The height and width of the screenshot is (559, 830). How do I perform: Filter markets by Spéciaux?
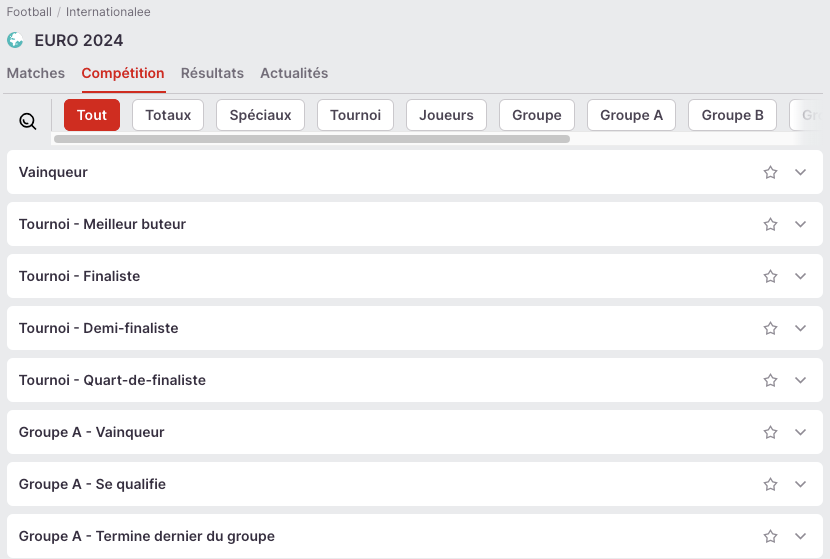click(260, 115)
